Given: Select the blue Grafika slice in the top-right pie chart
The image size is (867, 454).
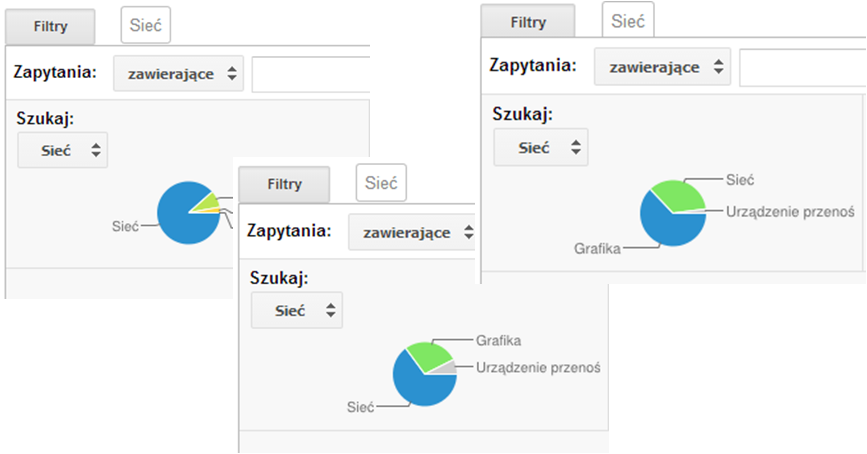Looking at the screenshot, I should (x=668, y=226).
